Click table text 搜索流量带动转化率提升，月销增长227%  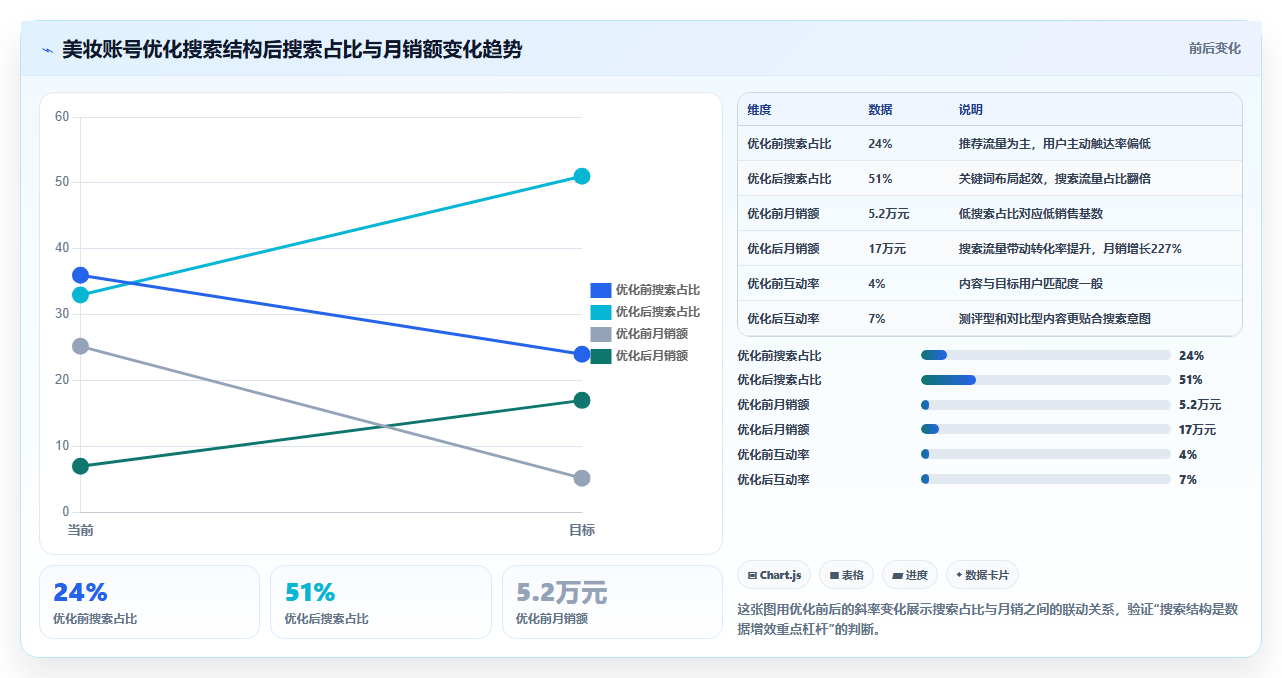click(1070, 248)
